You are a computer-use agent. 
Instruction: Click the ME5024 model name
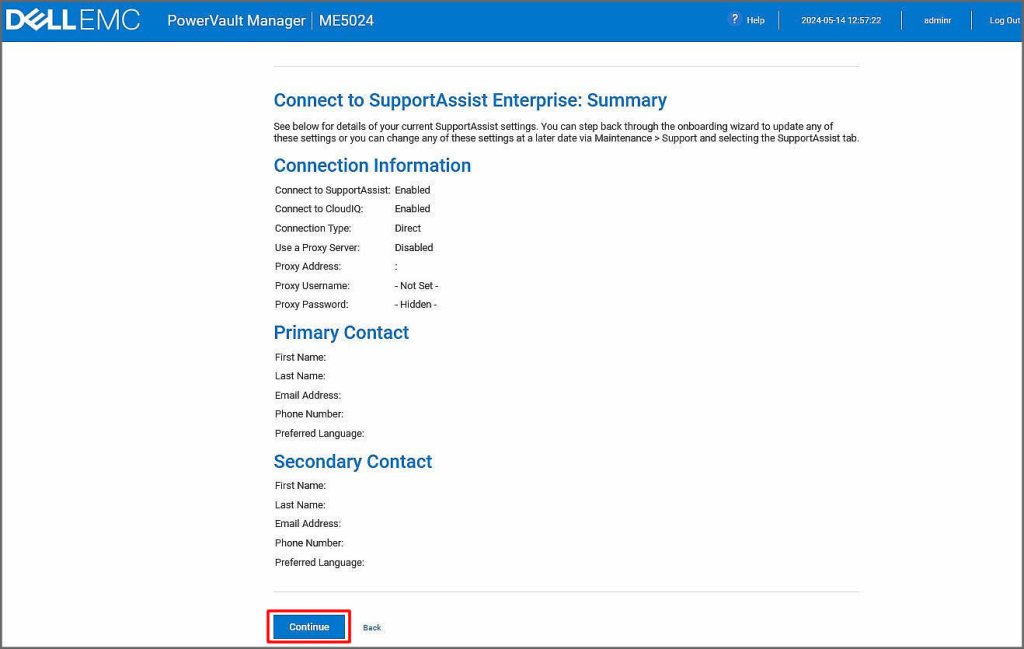click(x=346, y=20)
